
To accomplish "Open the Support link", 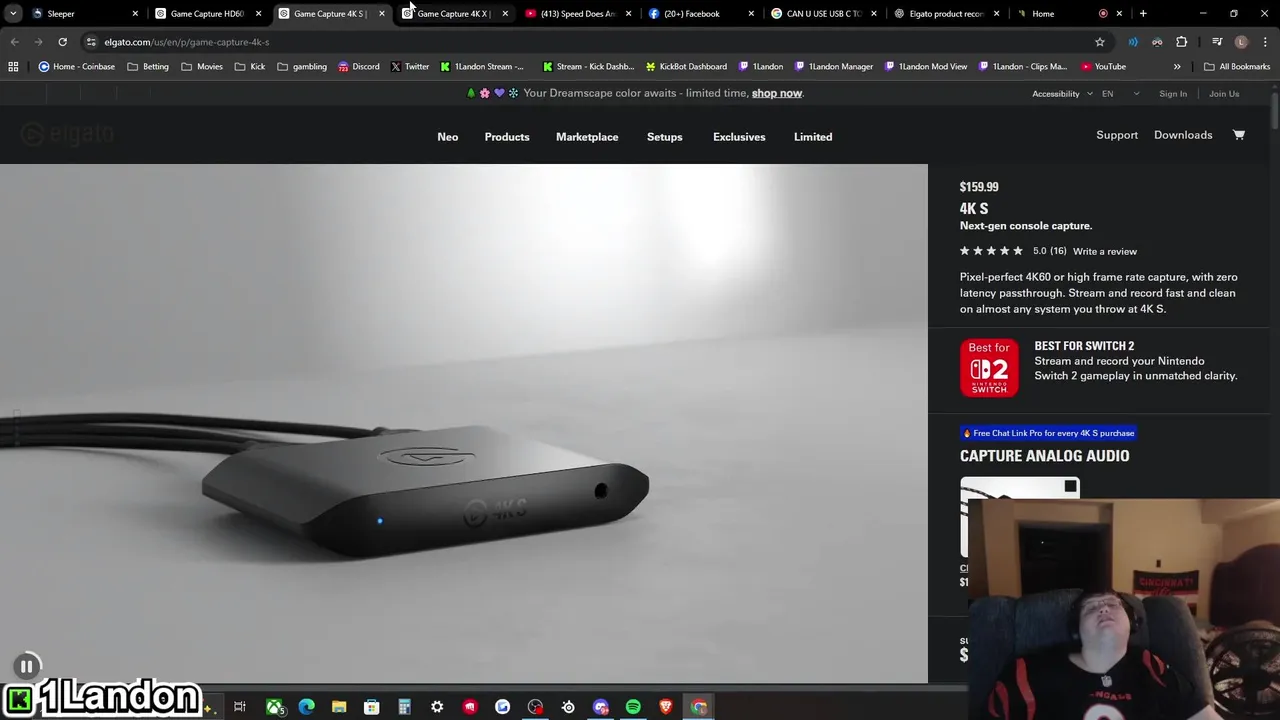I will [x=1117, y=135].
